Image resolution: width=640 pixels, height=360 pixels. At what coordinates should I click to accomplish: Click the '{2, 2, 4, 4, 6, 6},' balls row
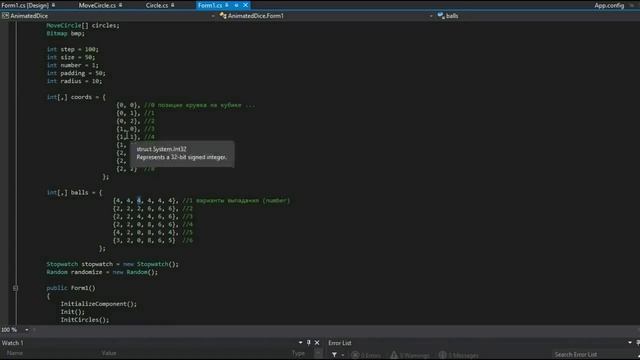[146, 217]
